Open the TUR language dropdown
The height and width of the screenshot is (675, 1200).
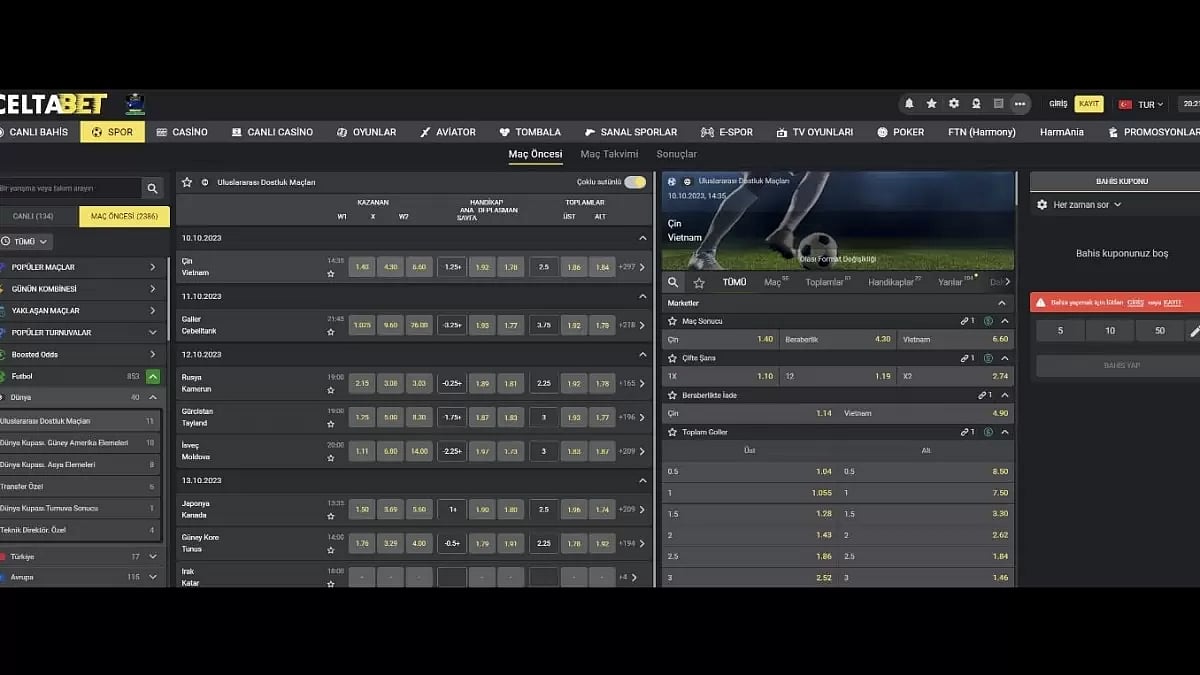(x=1142, y=104)
